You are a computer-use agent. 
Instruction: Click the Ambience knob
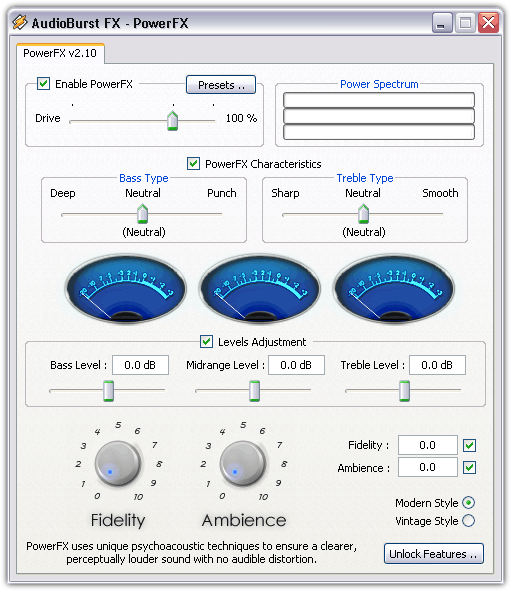pyautogui.click(x=243, y=463)
